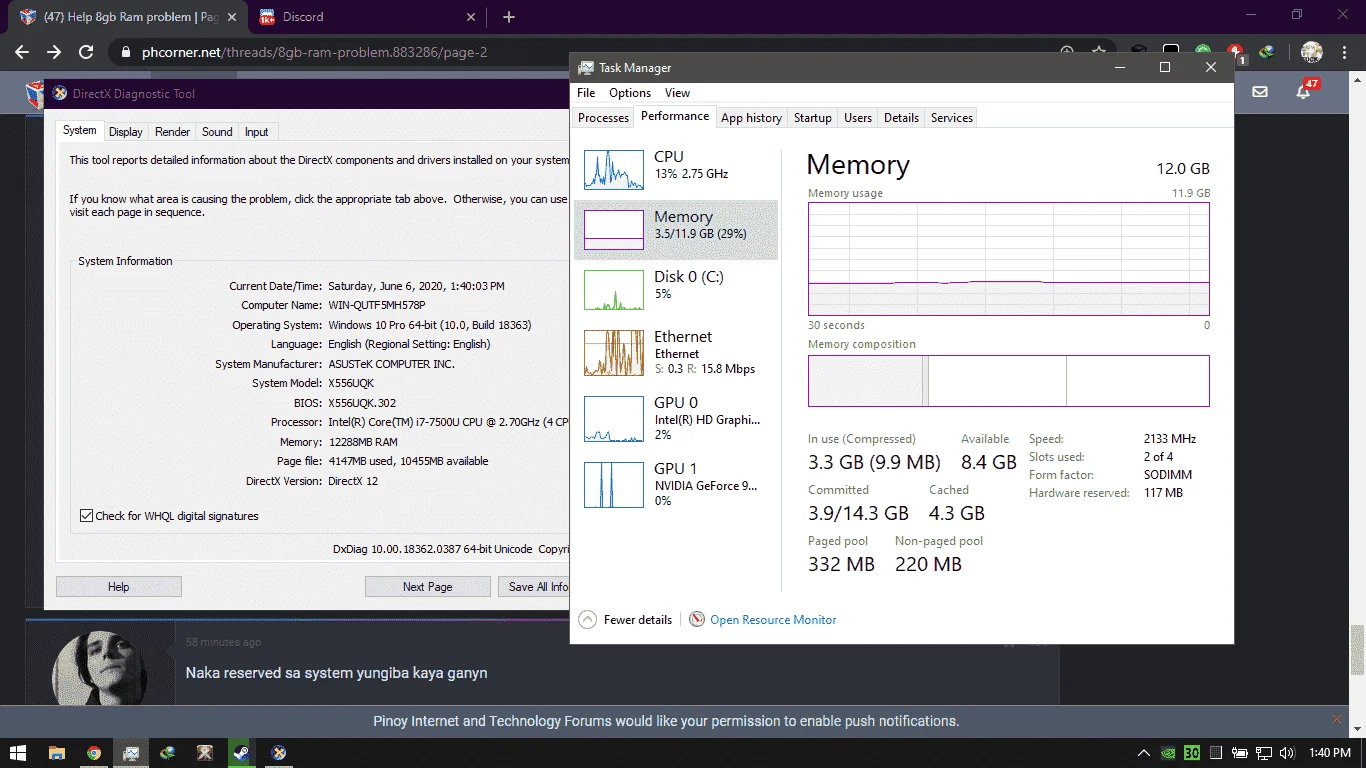The height and width of the screenshot is (768, 1366).
Task: Open Task Manager taskbar button
Action: tap(131, 753)
